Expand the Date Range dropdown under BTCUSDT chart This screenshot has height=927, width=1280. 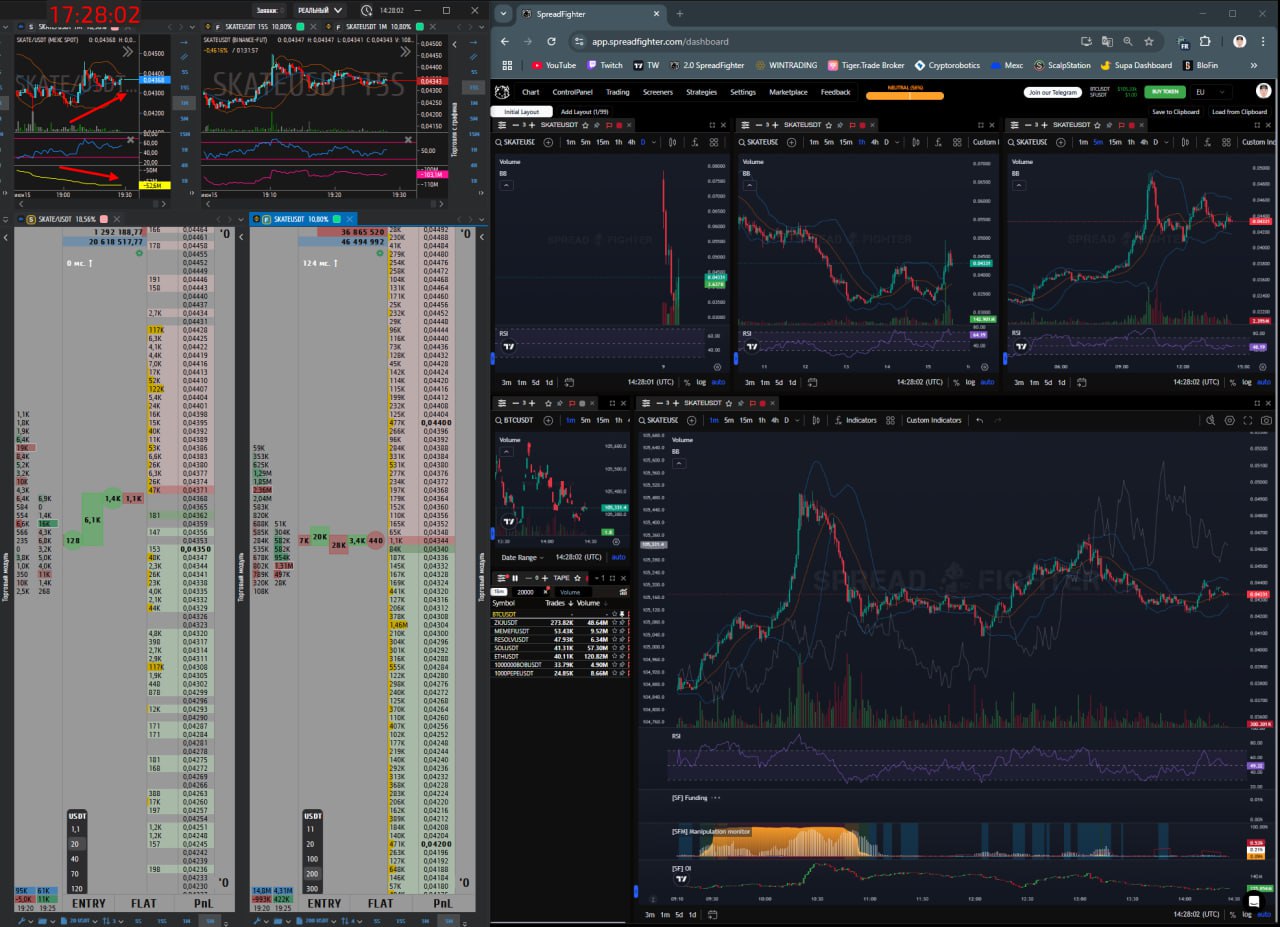tap(522, 557)
